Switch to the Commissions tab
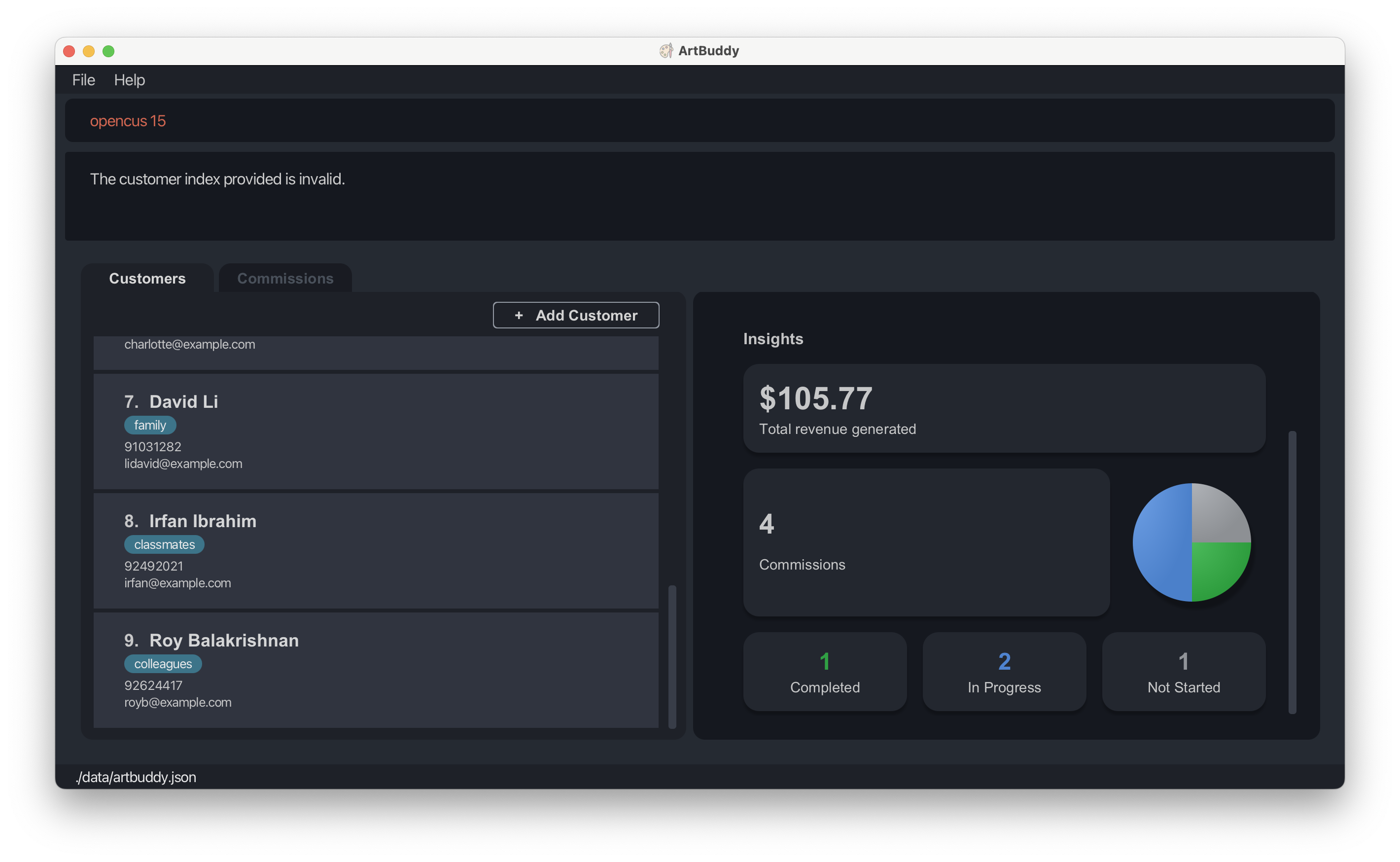This screenshot has height=862, width=1400. tap(285, 278)
